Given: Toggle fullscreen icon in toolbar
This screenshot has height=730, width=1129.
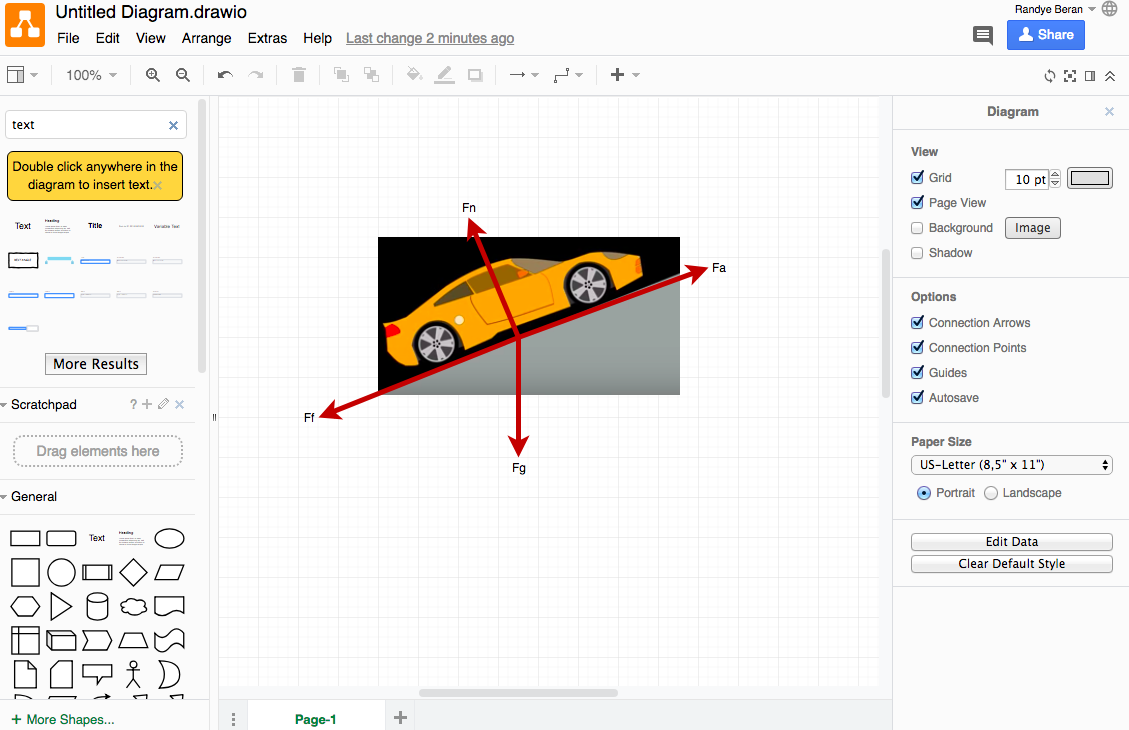Looking at the screenshot, I should tap(1070, 76).
